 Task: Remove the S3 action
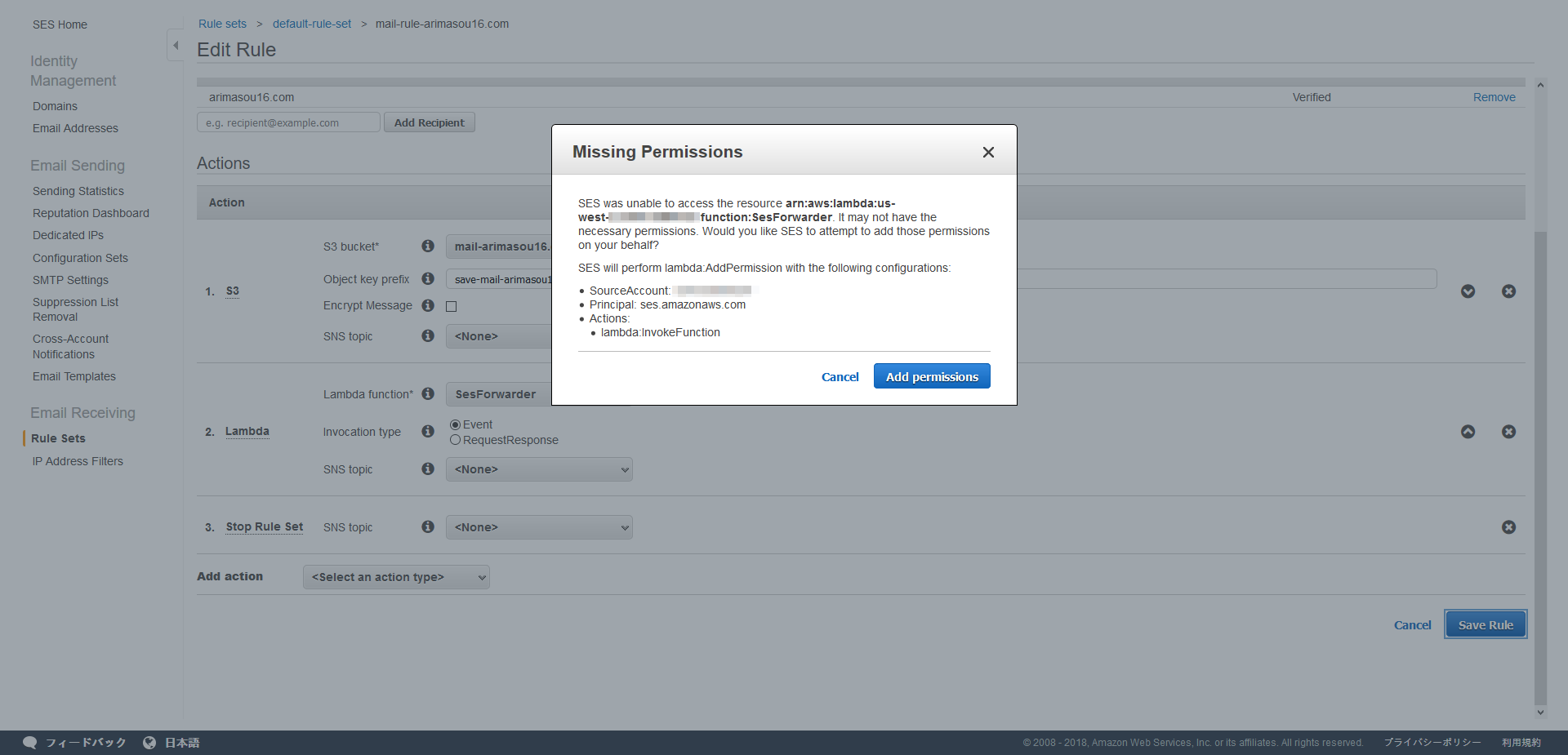pos(1508,291)
